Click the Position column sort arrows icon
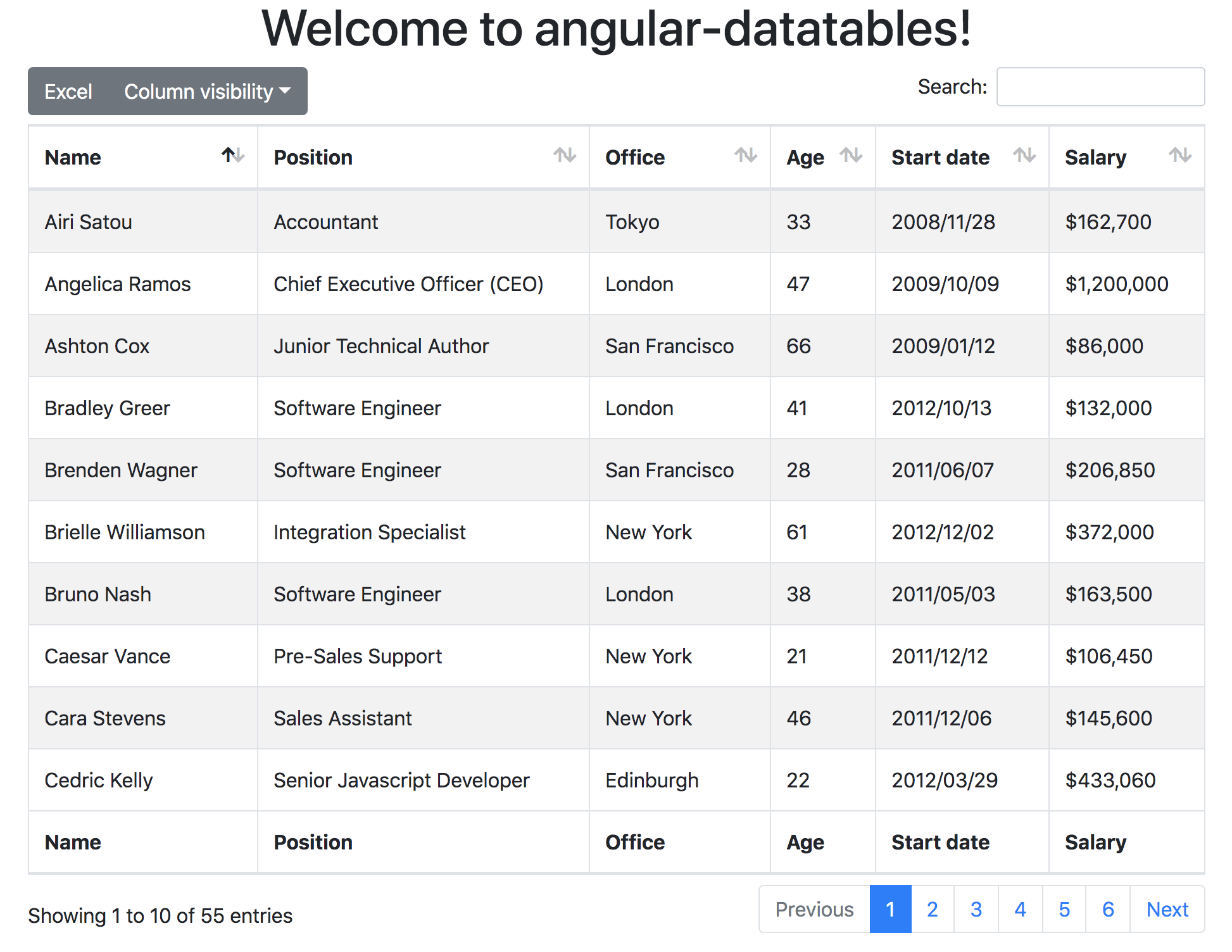 (564, 155)
